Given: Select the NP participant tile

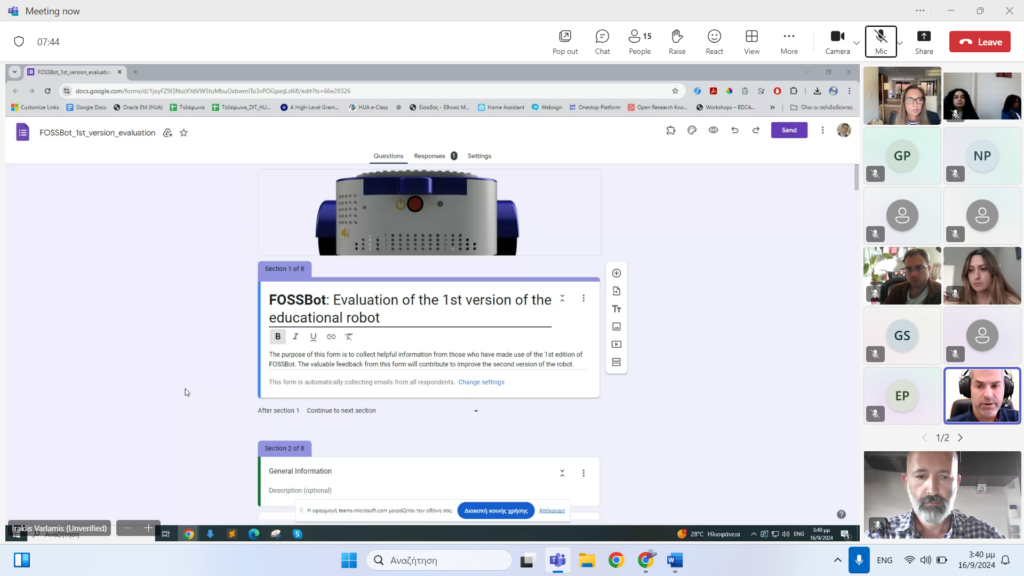Looking at the screenshot, I should click(982, 155).
